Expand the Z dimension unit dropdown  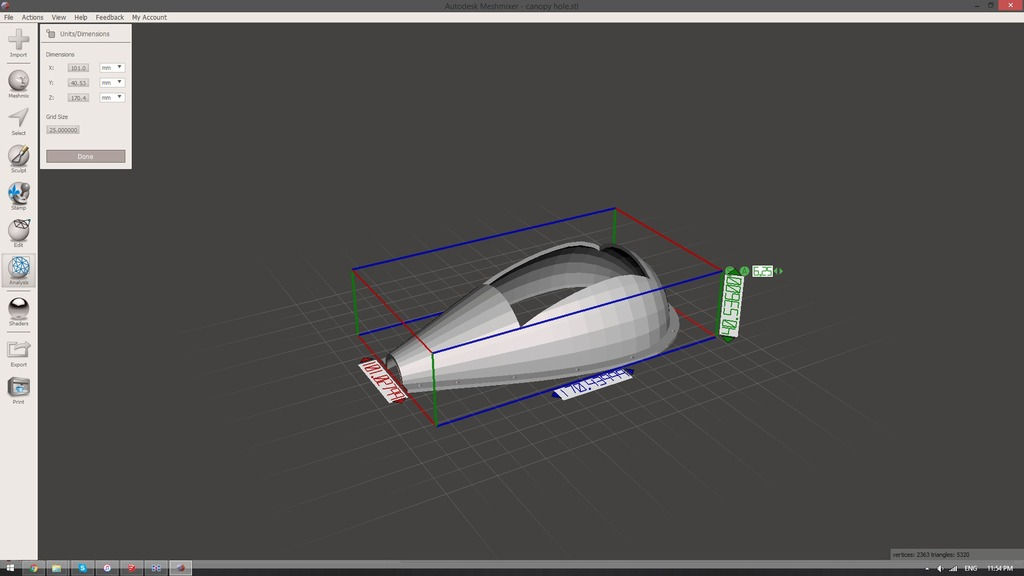tap(112, 97)
